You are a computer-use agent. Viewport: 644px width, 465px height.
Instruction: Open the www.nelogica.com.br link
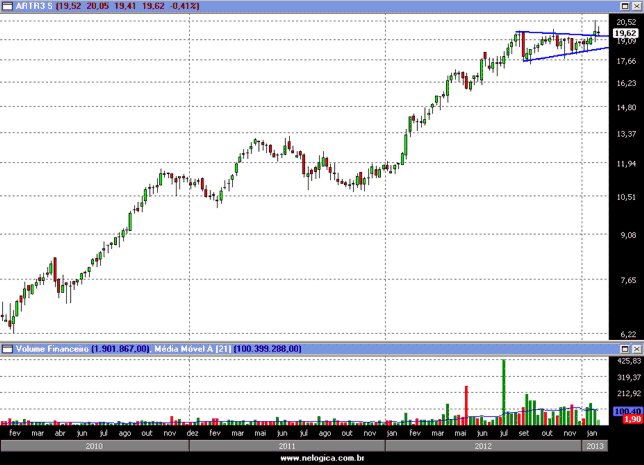pos(321,457)
